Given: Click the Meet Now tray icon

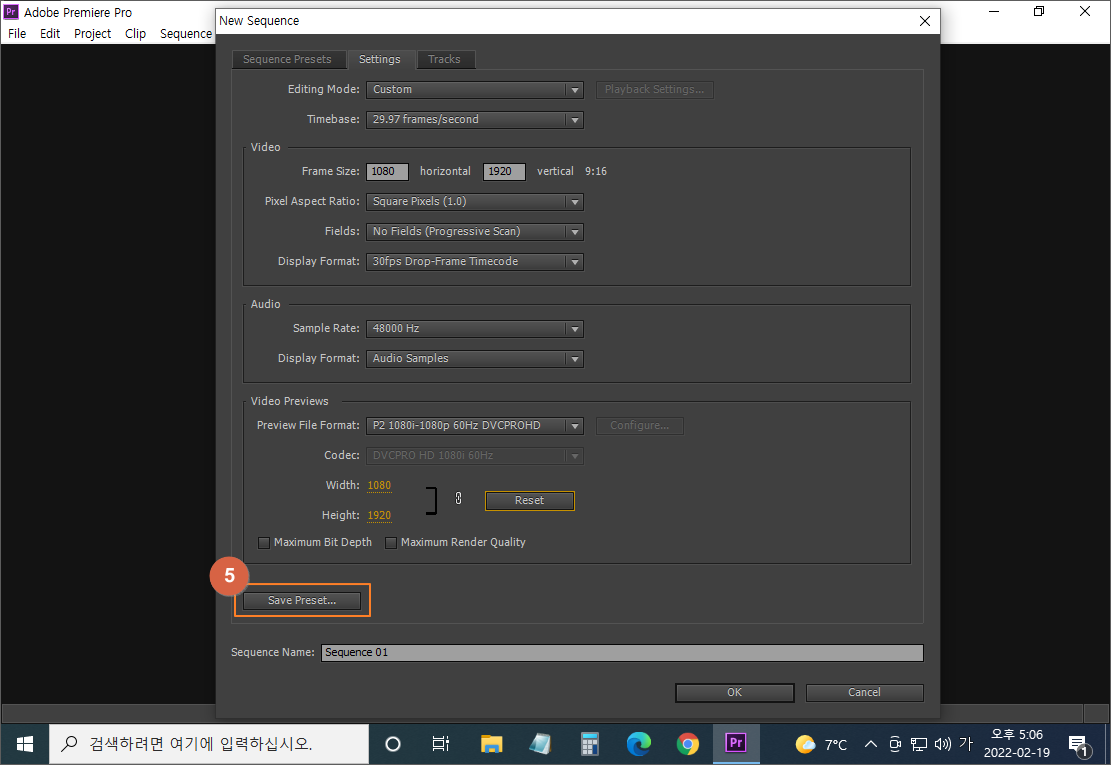Looking at the screenshot, I should click(895, 744).
